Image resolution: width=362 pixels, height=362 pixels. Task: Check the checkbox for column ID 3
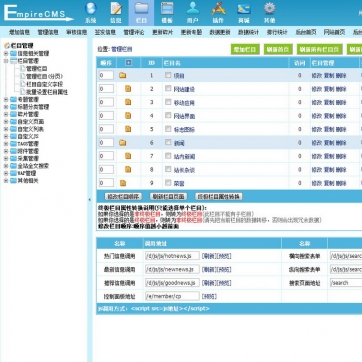coord(168,102)
